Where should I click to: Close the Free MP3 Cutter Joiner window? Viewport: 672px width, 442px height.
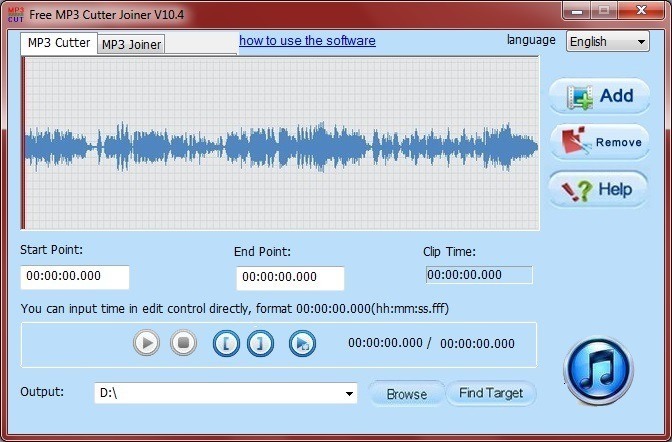point(641,10)
